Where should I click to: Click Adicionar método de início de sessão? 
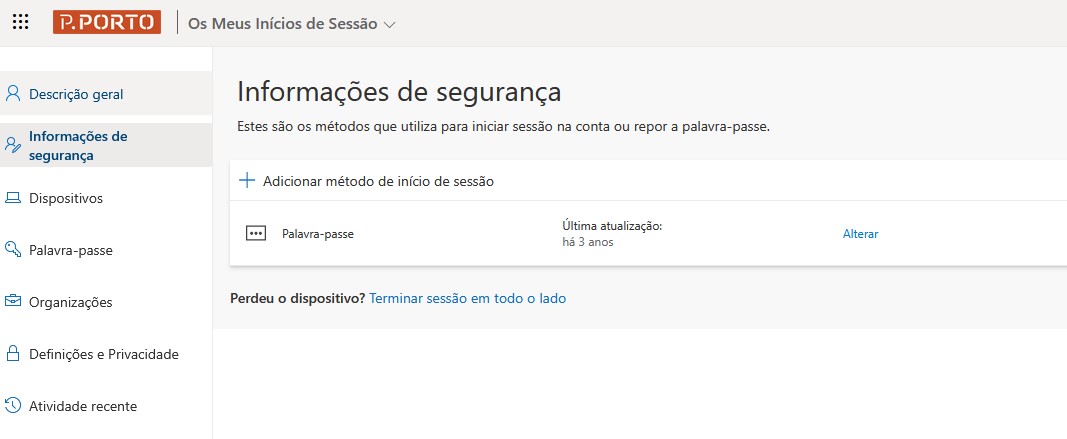[378, 181]
